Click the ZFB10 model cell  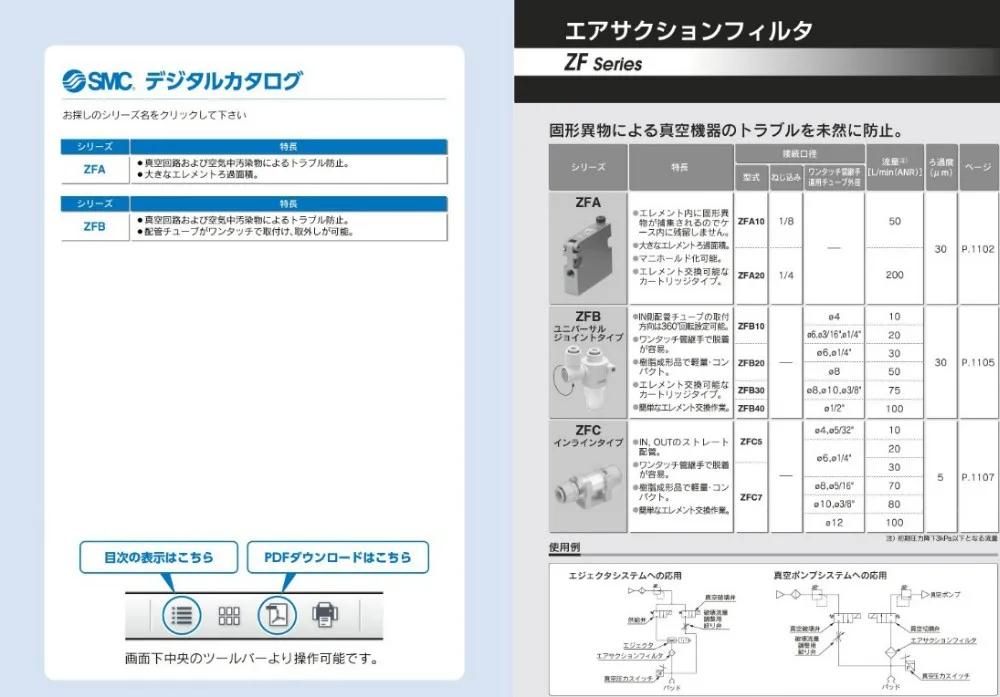751,326
